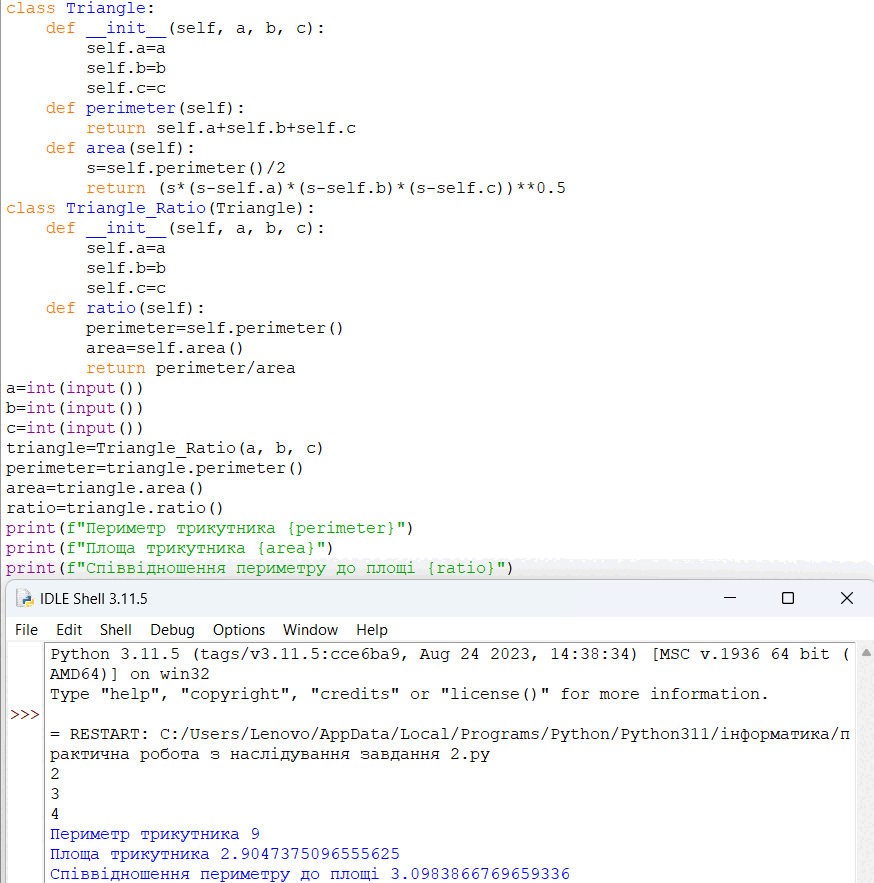Screen dimensions: 874x883
Task: Click the 'Type "help", "copyright"' info line
Action: pos(409,694)
